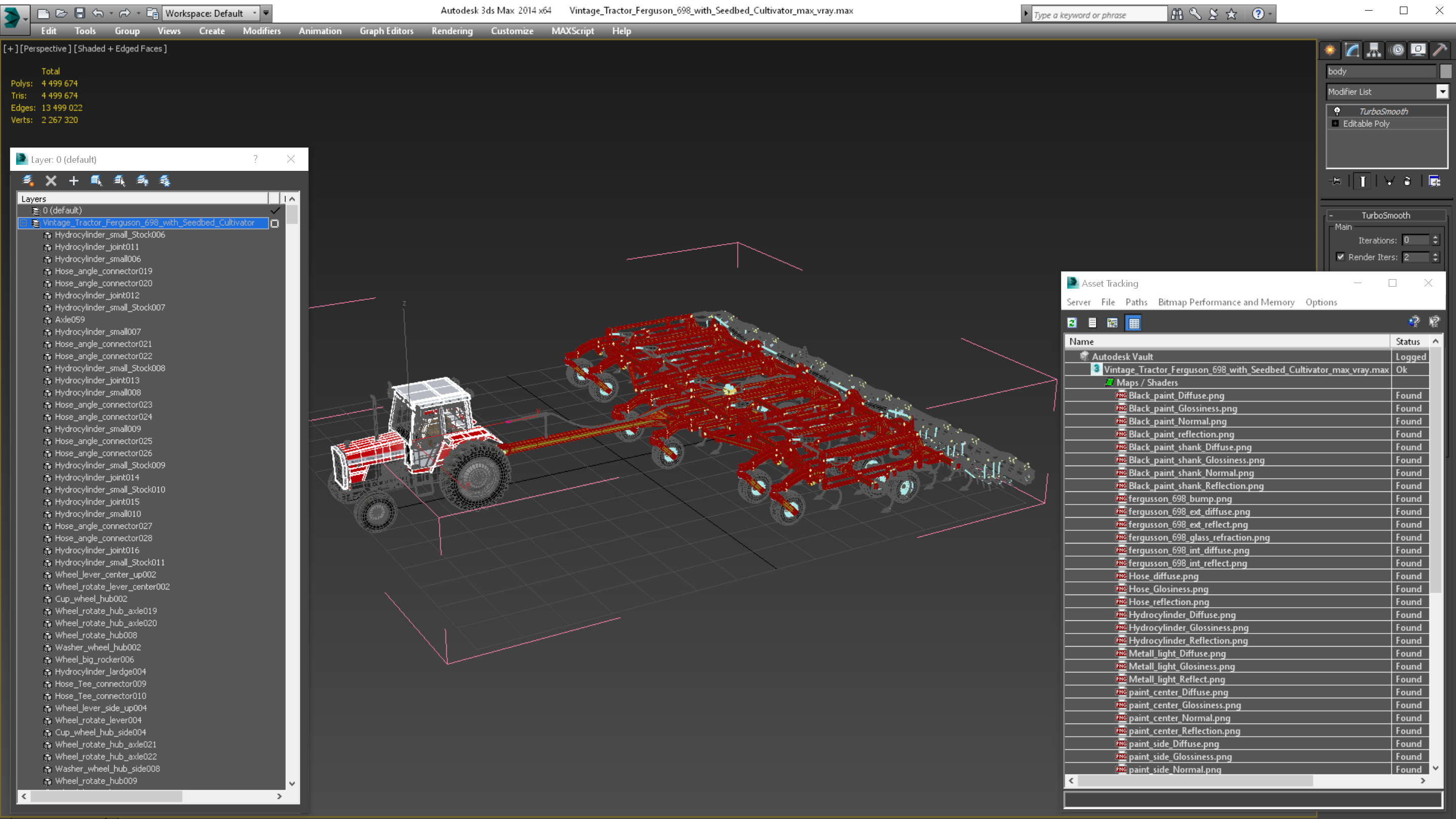This screenshot has height=819, width=1456.
Task: Open the Workspace: Default dropdown
Action: [211, 13]
